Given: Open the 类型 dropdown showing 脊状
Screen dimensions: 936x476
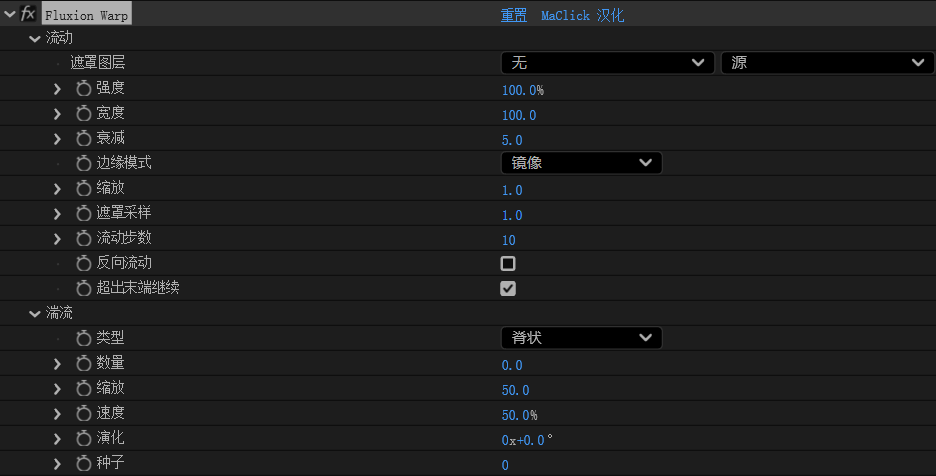Looking at the screenshot, I should point(581,338).
